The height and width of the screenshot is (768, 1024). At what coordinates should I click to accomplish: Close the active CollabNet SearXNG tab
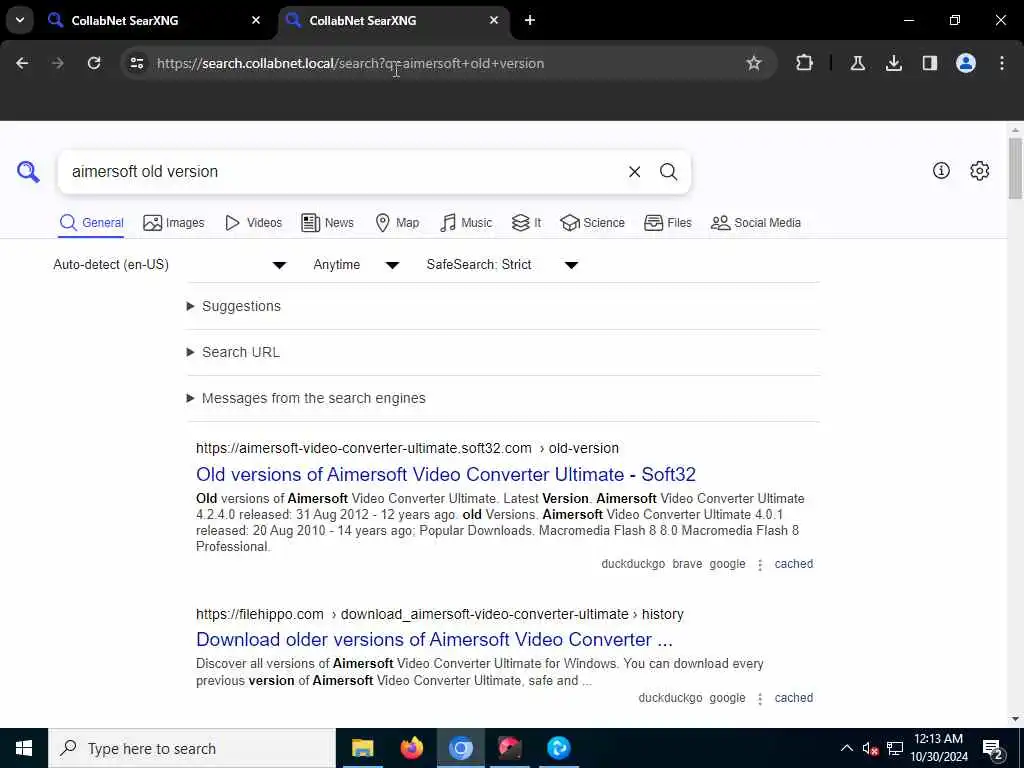pyautogui.click(x=494, y=20)
